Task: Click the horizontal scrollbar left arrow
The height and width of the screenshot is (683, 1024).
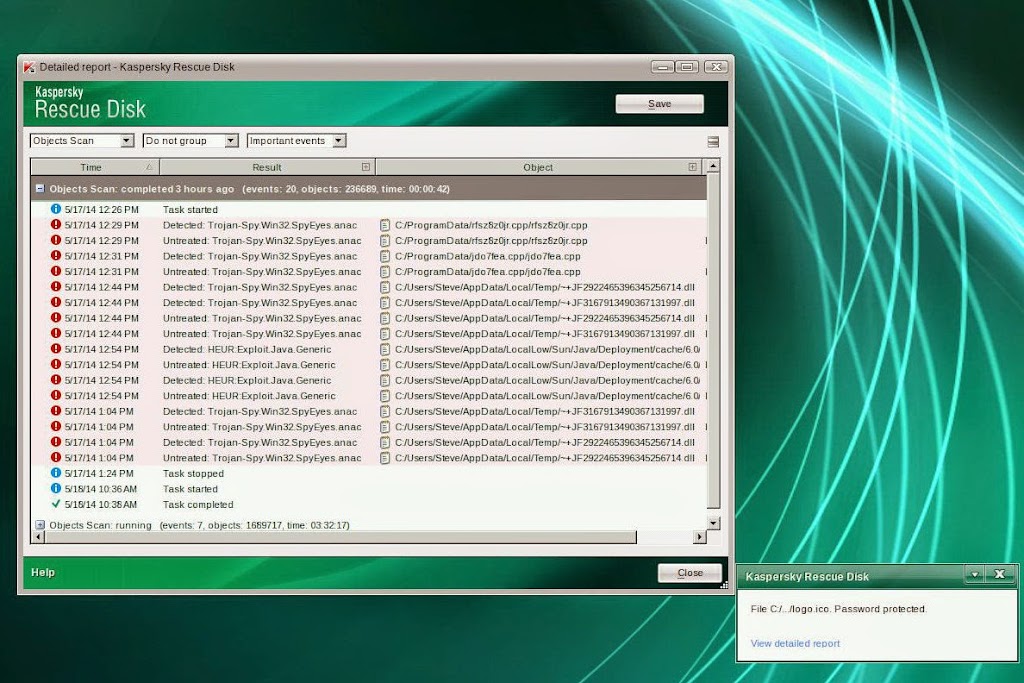Action: point(38,537)
